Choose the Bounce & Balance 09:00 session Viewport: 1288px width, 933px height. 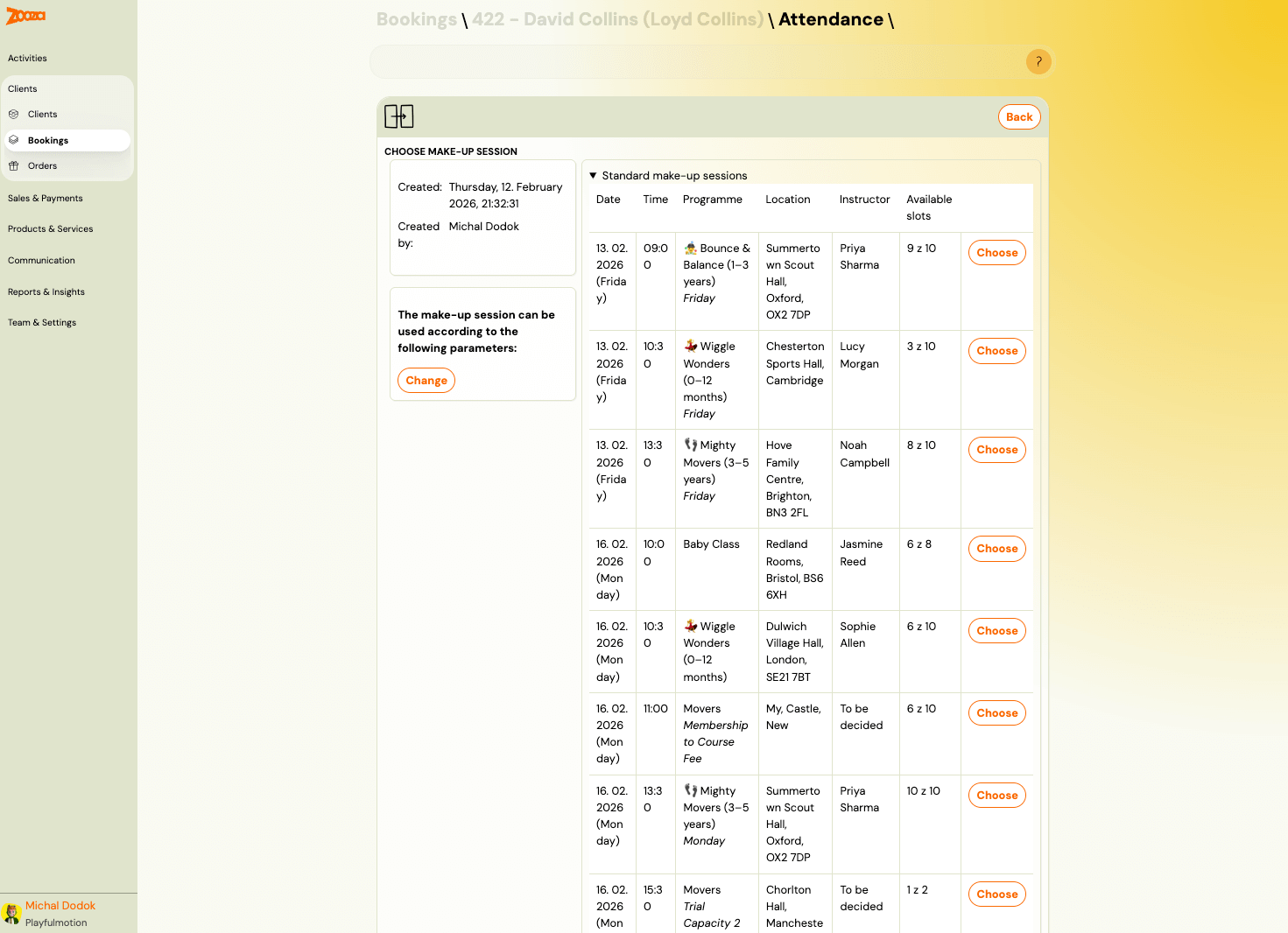pyautogui.click(x=997, y=253)
